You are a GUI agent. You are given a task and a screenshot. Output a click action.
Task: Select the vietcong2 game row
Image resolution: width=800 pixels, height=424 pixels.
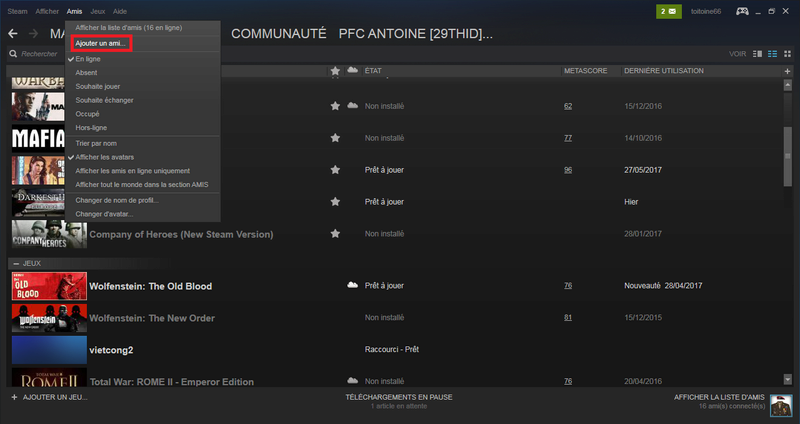(397, 350)
